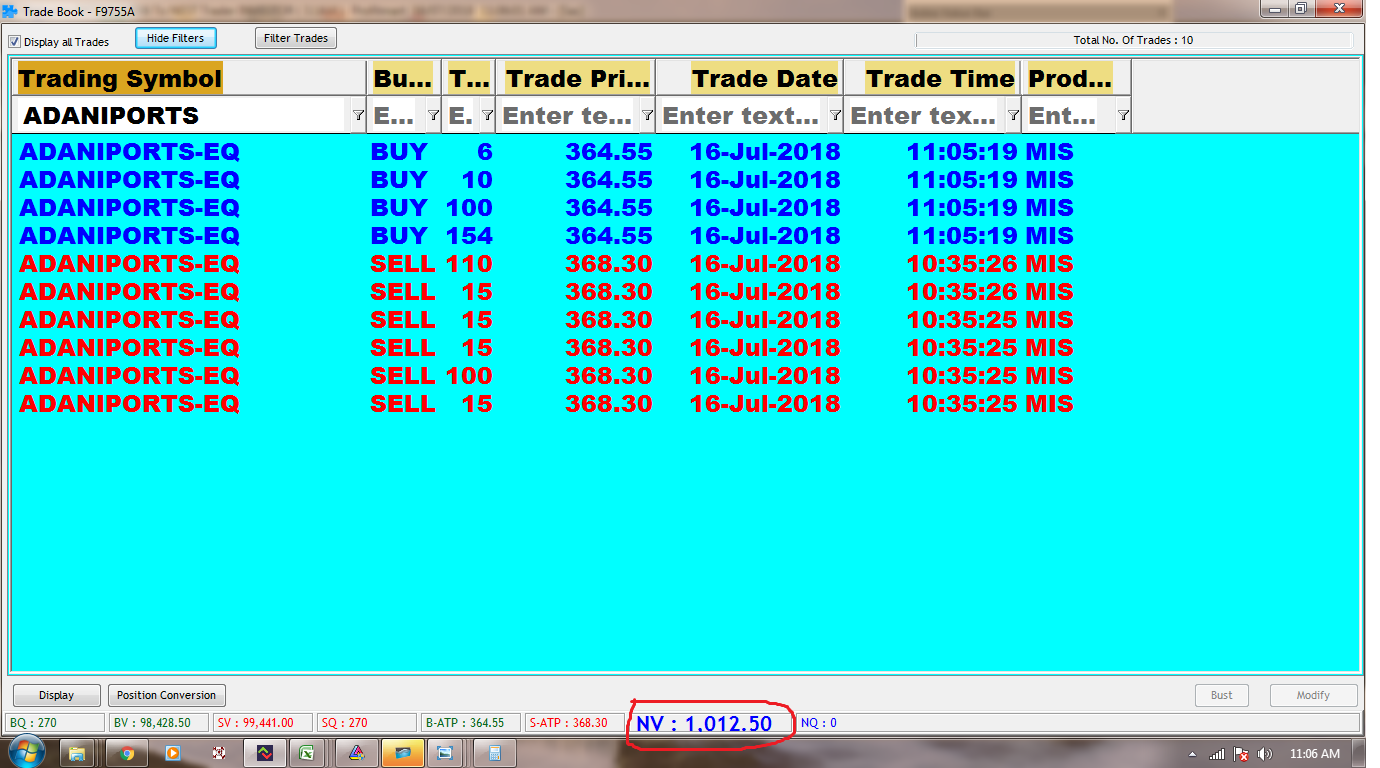
Task: Toggle Display all Trades checkbox
Action: click(14, 42)
